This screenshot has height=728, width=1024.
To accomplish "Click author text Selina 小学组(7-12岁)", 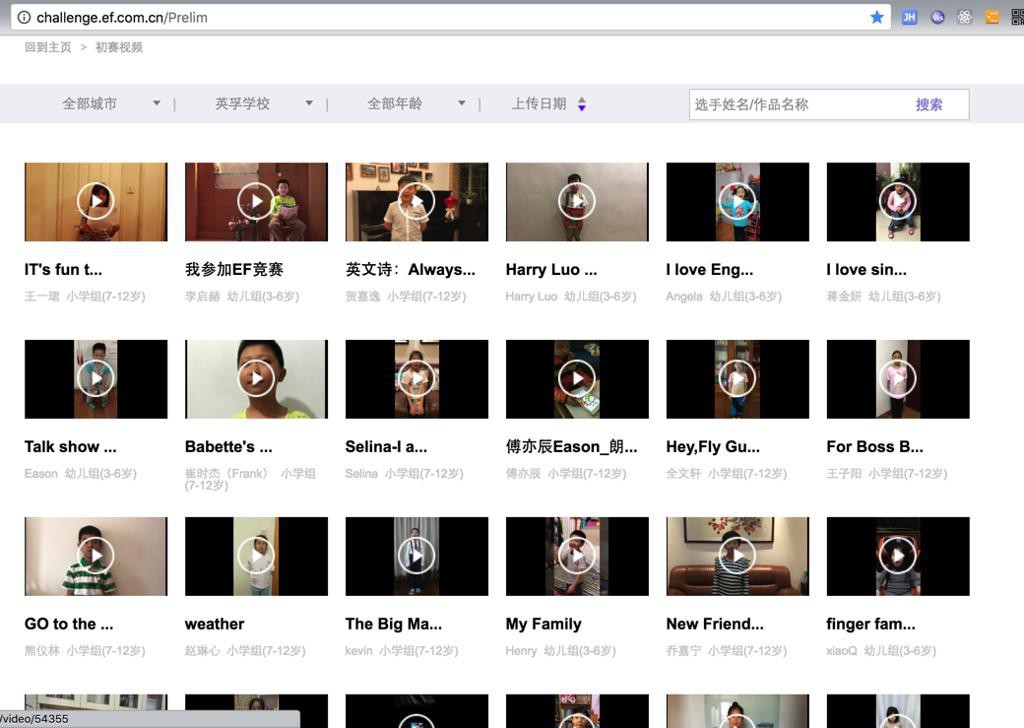I will pyautogui.click(x=404, y=473).
